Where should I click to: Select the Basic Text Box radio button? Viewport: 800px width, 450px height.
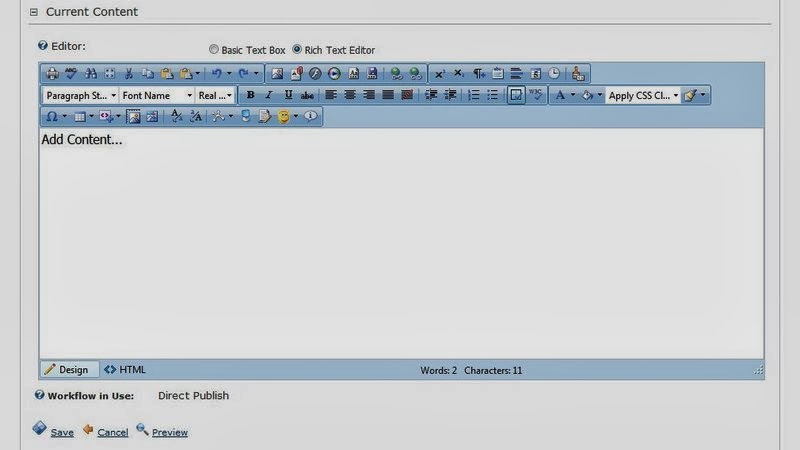pyautogui.click(x=214, y=49)
